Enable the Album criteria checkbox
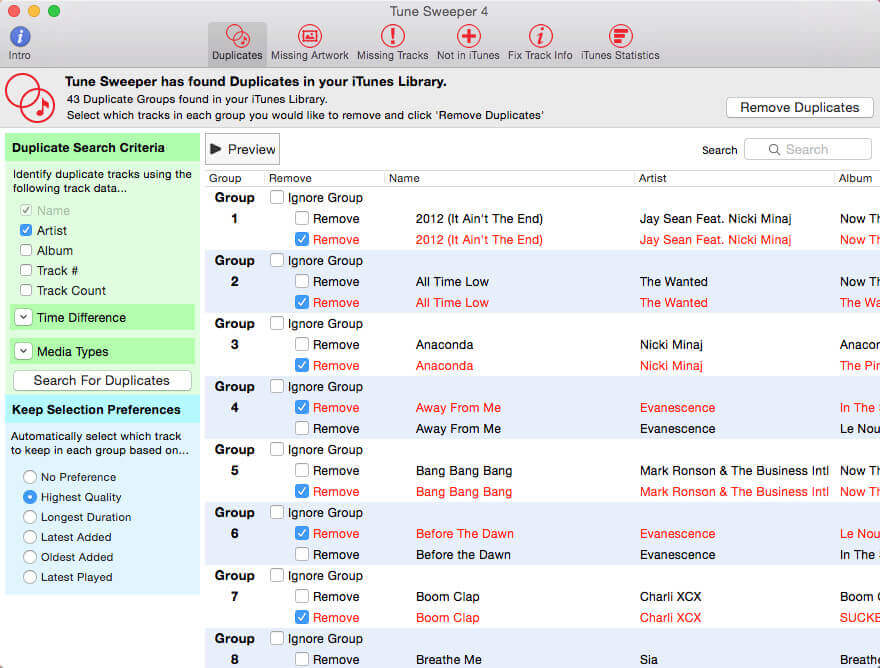880x668 pixels. point(26,250)
